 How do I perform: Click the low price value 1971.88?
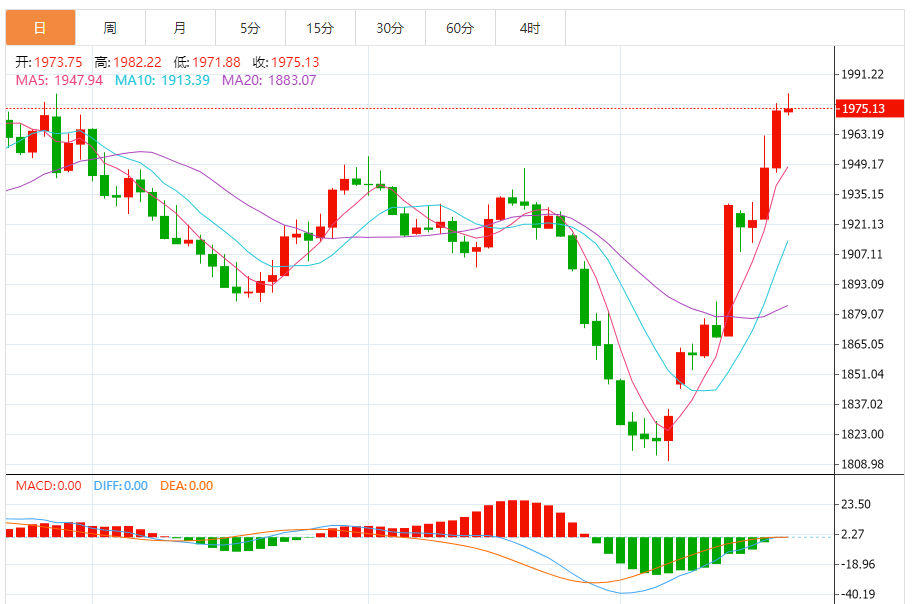point(216,62)
